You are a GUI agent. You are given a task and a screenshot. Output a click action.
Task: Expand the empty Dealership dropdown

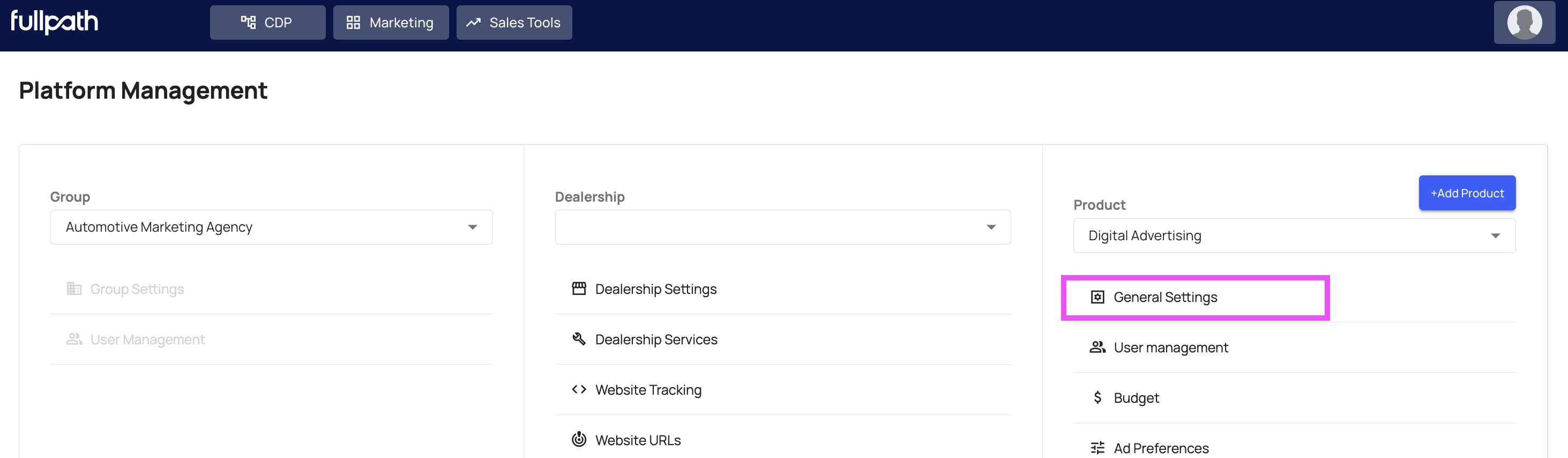(x=990, y=227)
